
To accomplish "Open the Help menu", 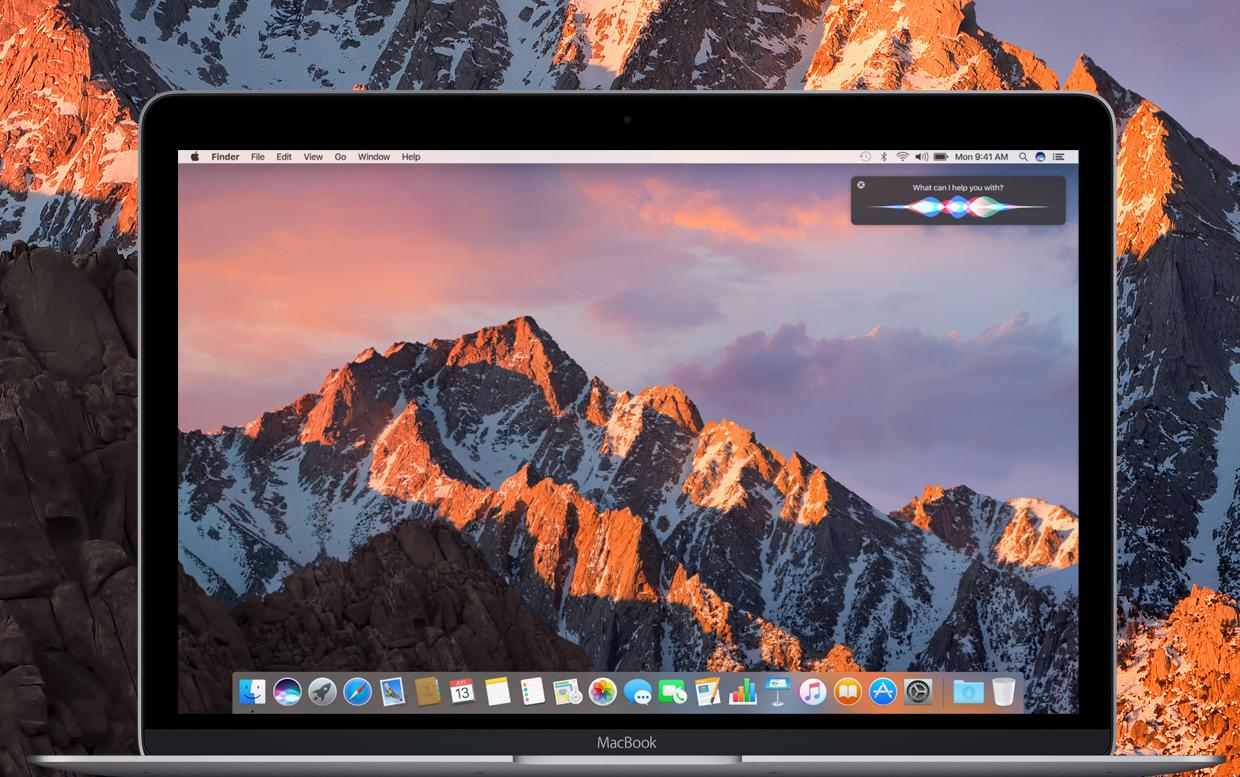I will coord(411,157).
